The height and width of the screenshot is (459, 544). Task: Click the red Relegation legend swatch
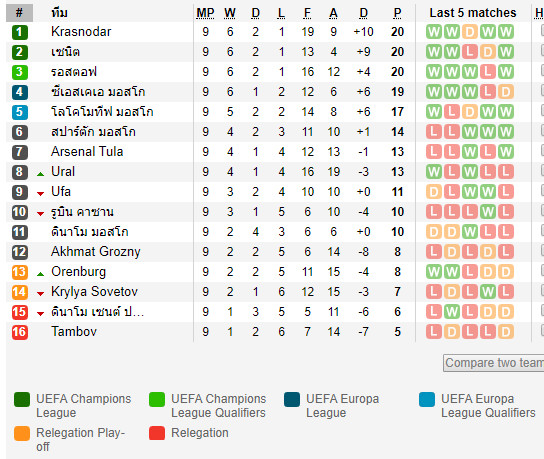157,433
